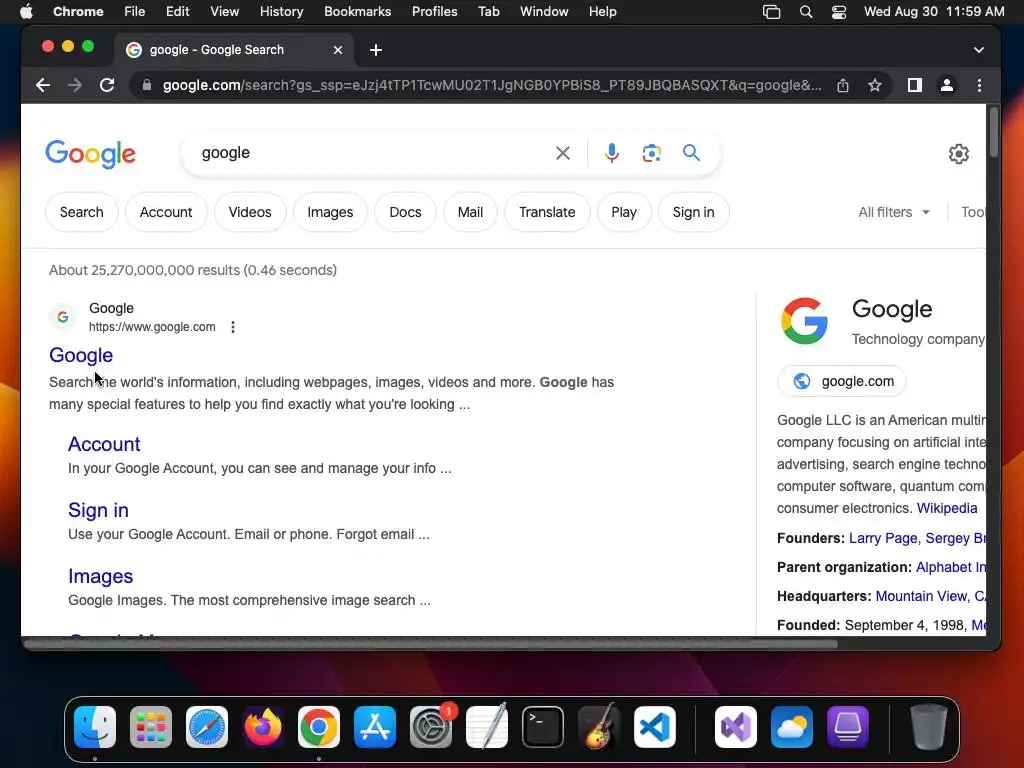The width and height of the screenshot is (1024, 768).
Task: Open the Trash in the dock
Action: pos(929,727)
